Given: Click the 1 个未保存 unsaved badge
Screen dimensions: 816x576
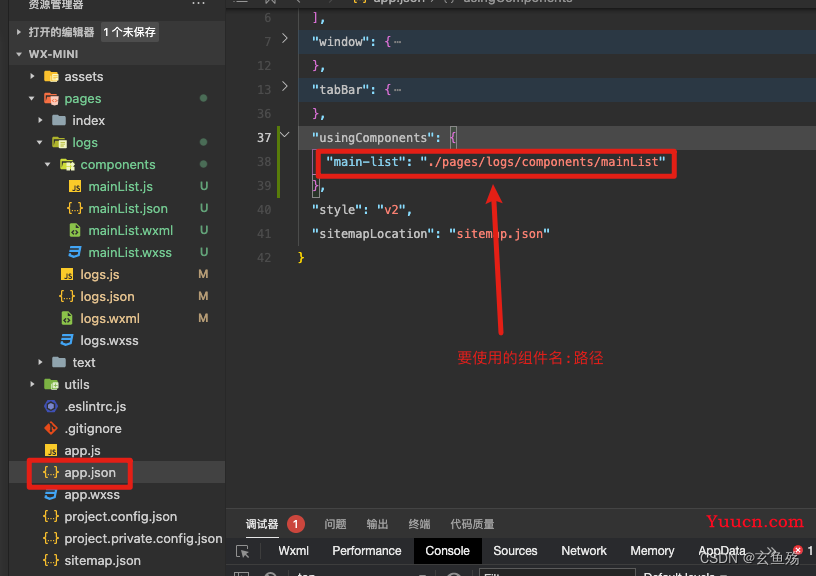Looking at the screenshot, I should tap(130, 32).
